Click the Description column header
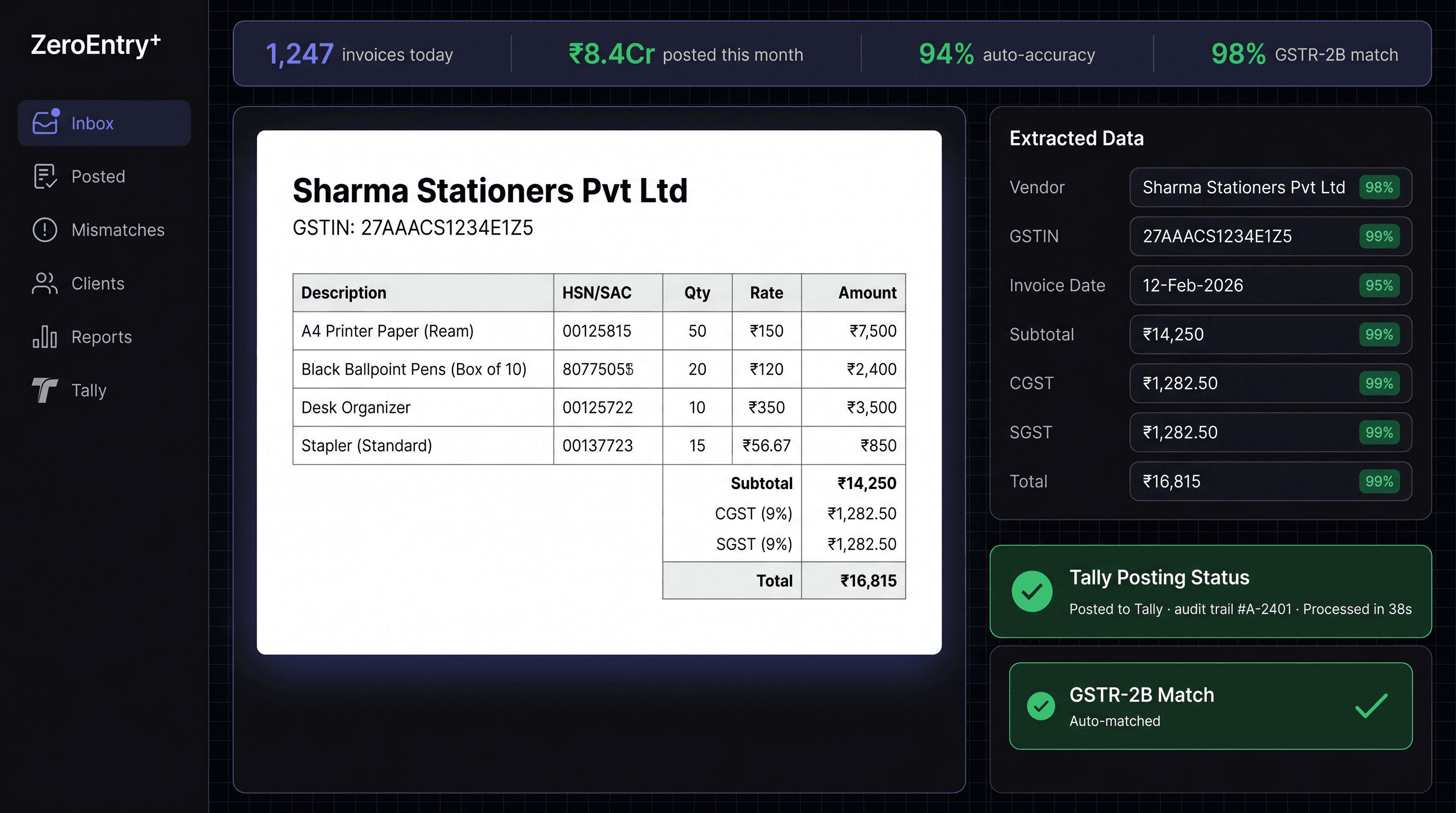This screenshot has width=1456, height=813. click(423, 293)
